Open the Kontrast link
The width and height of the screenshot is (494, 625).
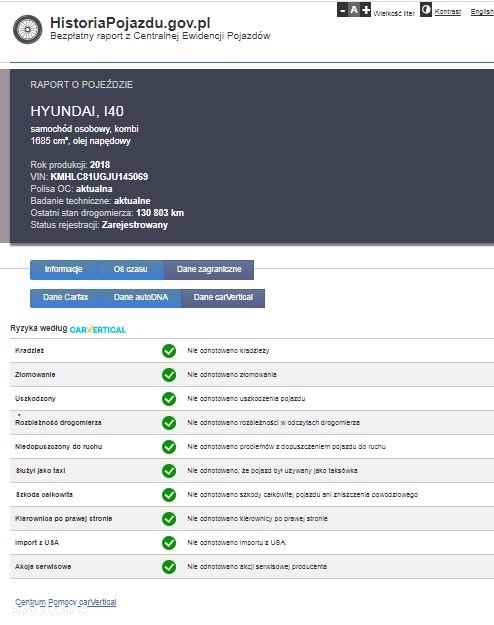coord(448,12)
